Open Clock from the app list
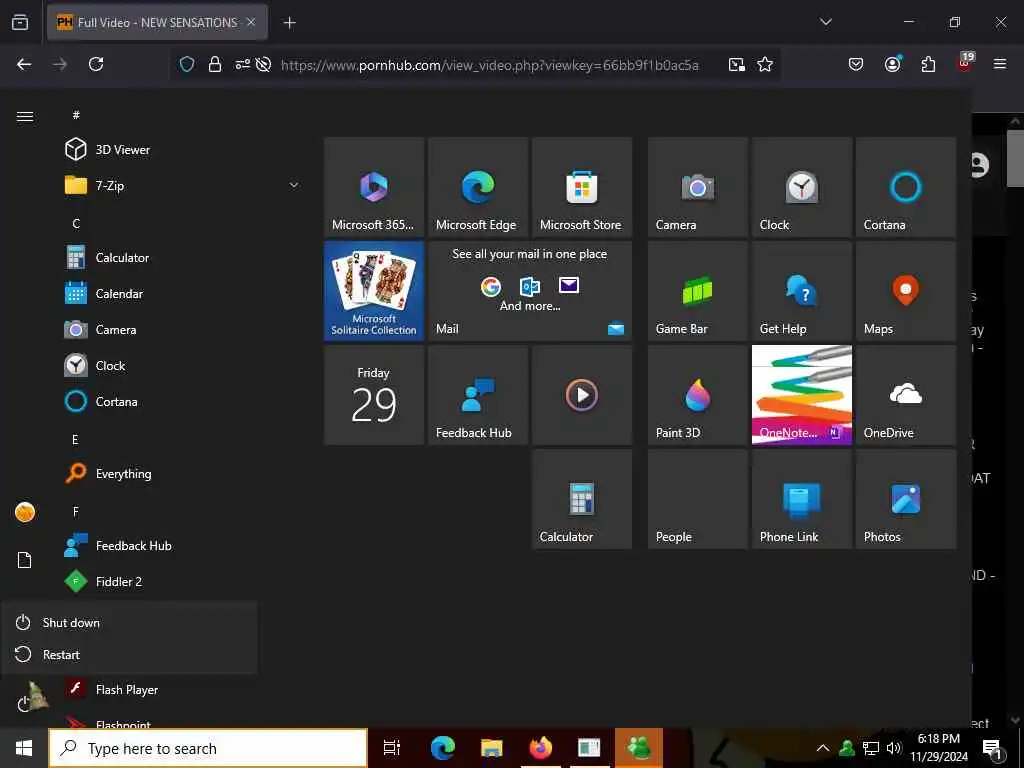 point(183,365)
